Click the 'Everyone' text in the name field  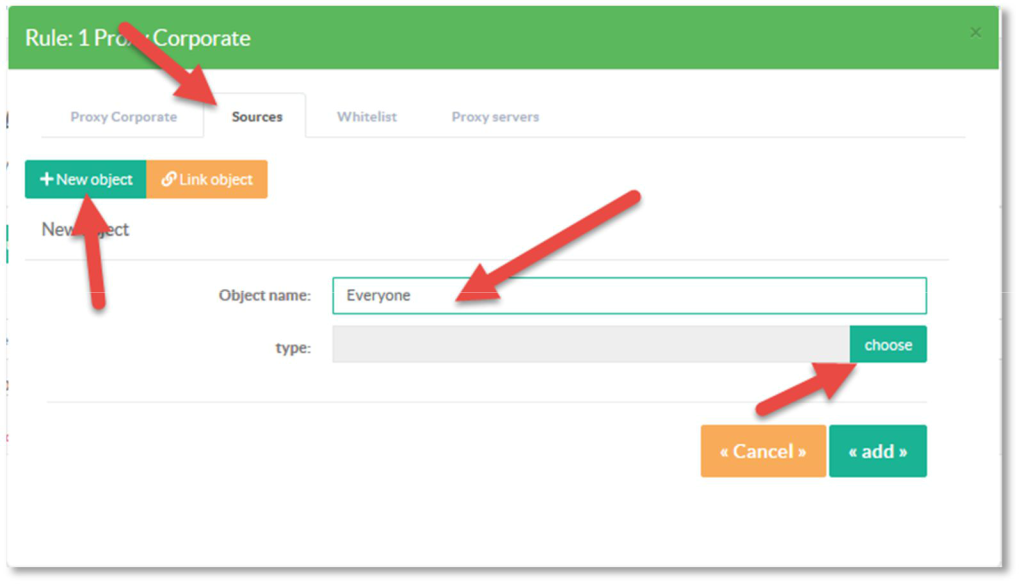pos(378,296)
